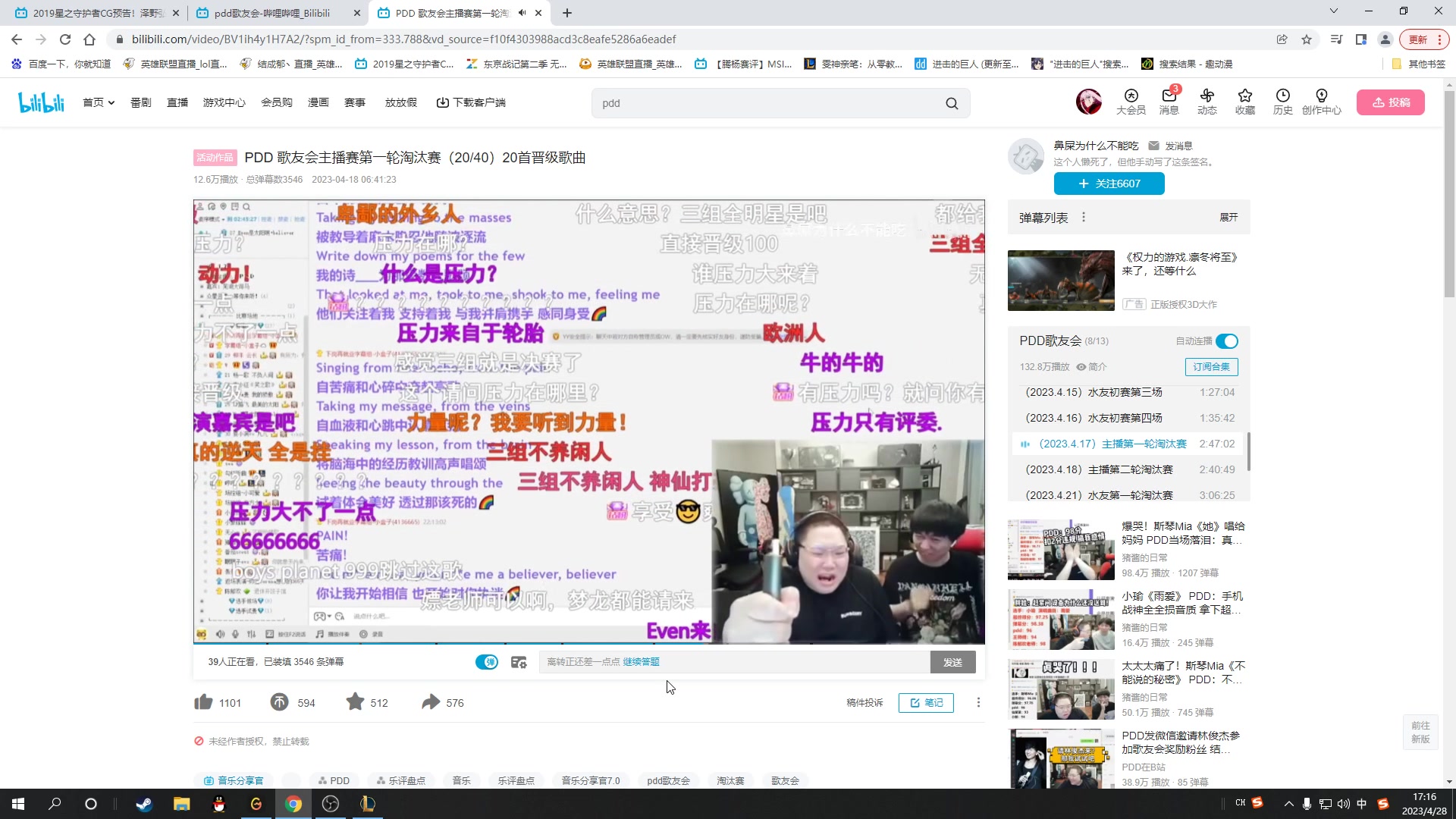Click the 关注6607 follow button
The width and height of the screenshot is (1456, 819).
click(1109, 184)
